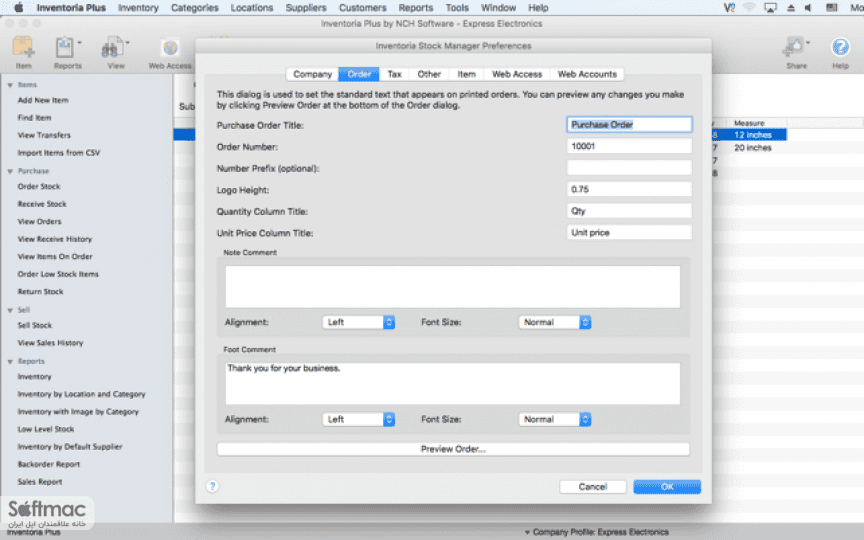This screenshot has width=864, height=540.
Task: Click the eject icon in menu bar
Action: [791, 8]
